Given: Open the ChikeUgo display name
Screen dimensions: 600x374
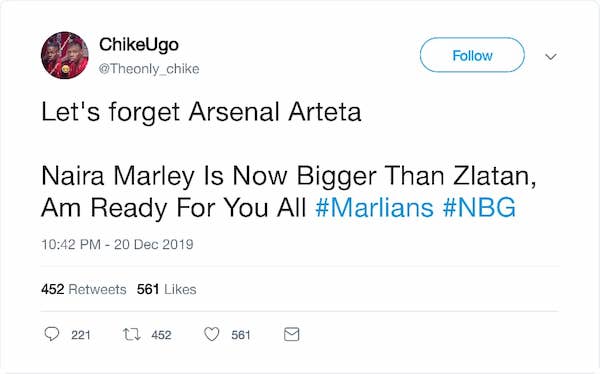Looking at the screenshot, I should tap(139, 44).
